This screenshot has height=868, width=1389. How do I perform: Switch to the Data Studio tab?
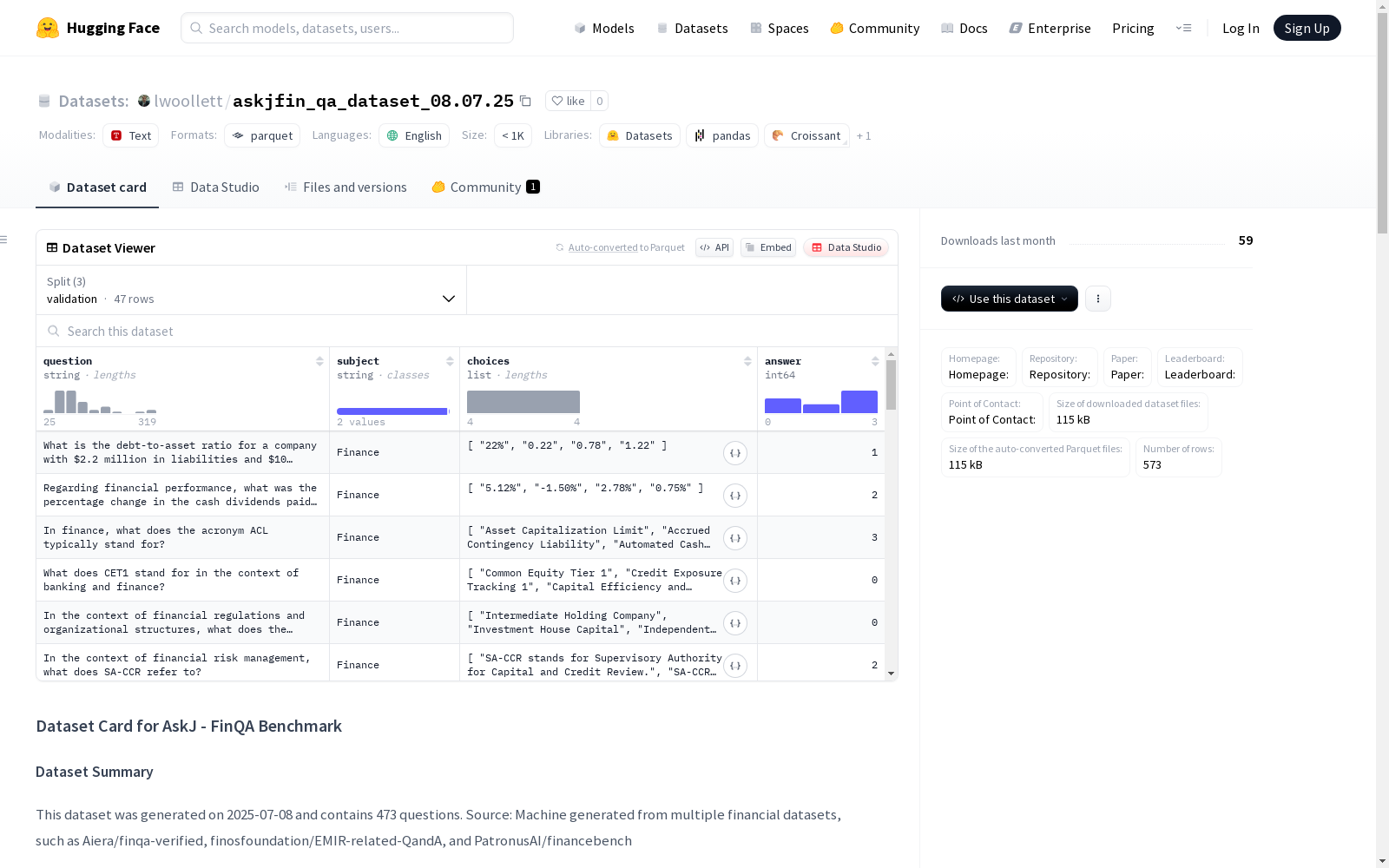pyautogui.click(x=216, y=187)
